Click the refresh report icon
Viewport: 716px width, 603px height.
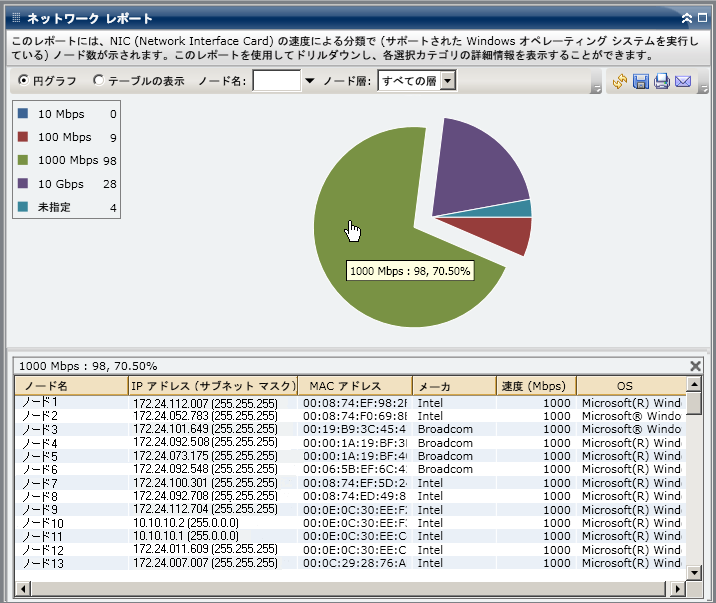620,81
